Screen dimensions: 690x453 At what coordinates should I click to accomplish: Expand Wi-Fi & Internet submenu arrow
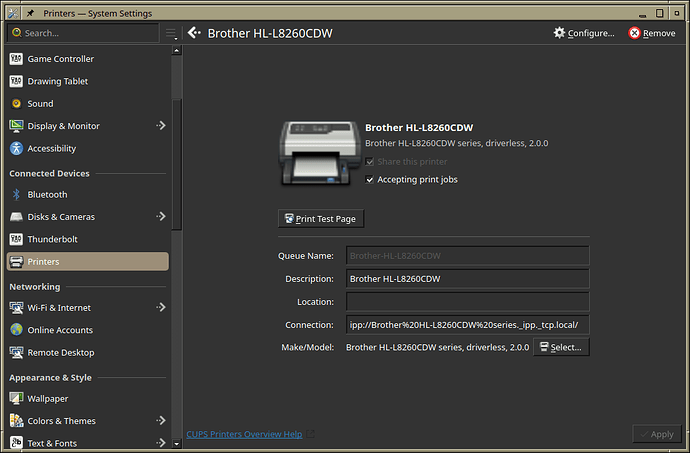161,307
